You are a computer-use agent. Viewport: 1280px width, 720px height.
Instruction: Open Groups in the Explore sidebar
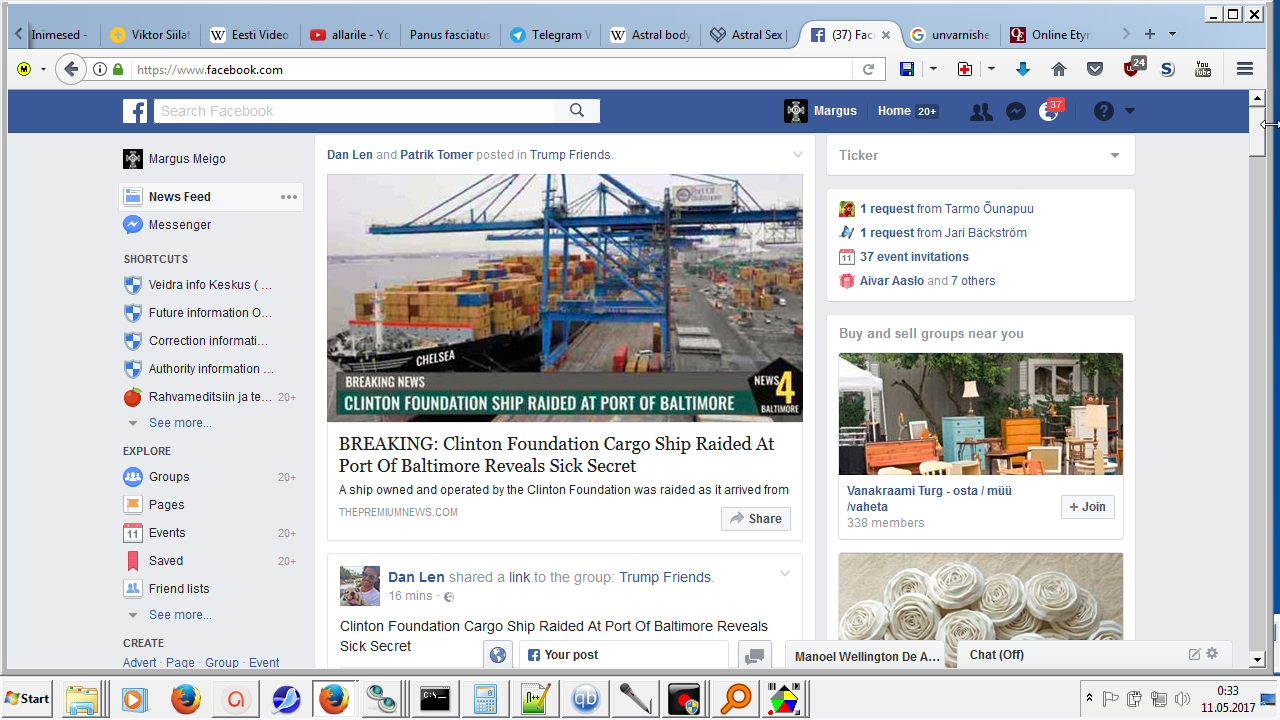pos(169,477)
